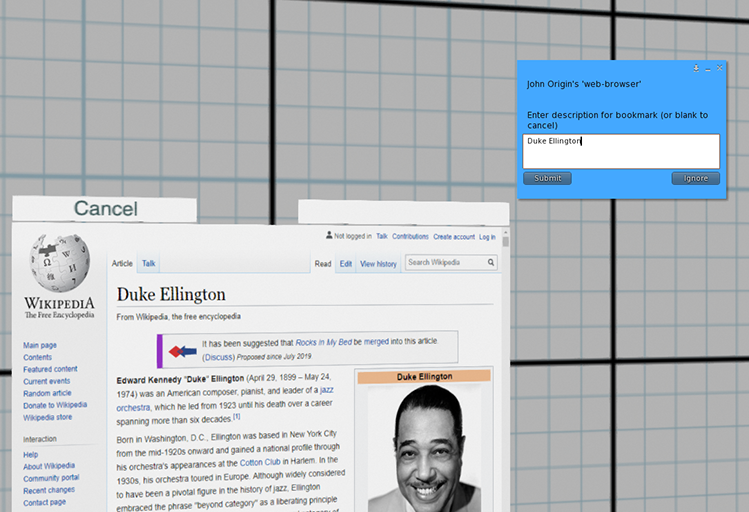Image resolution: width=749 pixels, height=512 pixels.
Task: Close the web-browser bookmark dialog
Action: tap(718, 68)
